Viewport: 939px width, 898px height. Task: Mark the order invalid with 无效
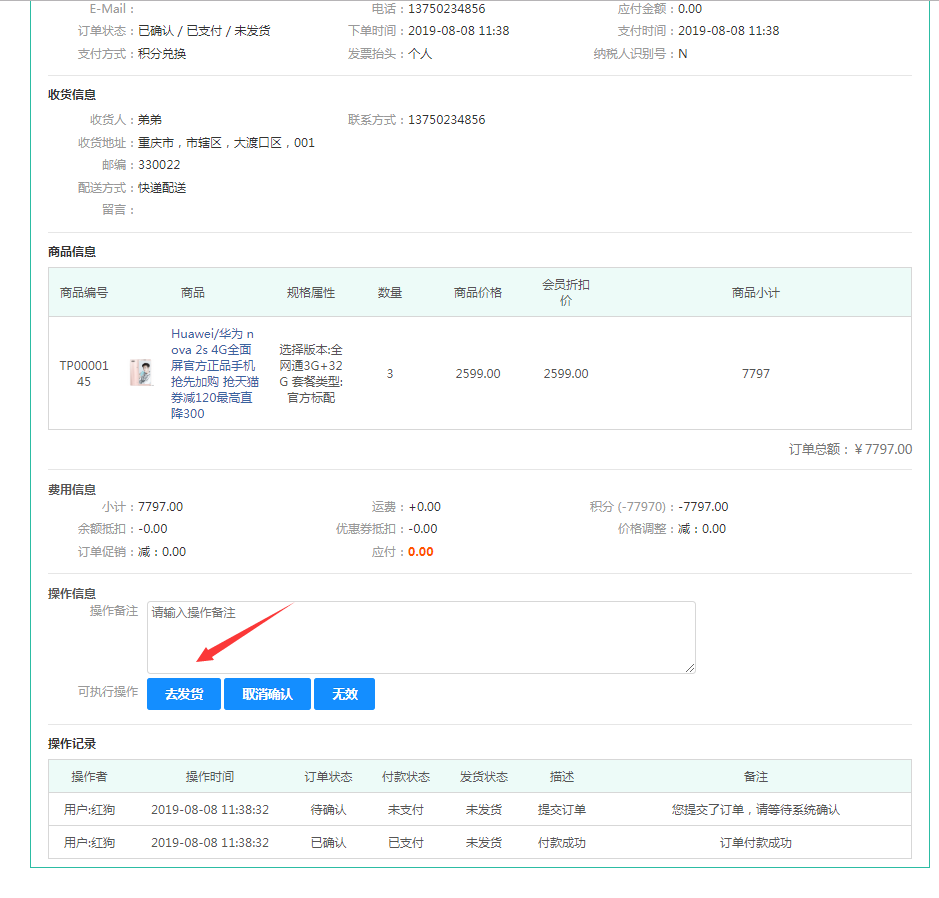tap(344, 694)
